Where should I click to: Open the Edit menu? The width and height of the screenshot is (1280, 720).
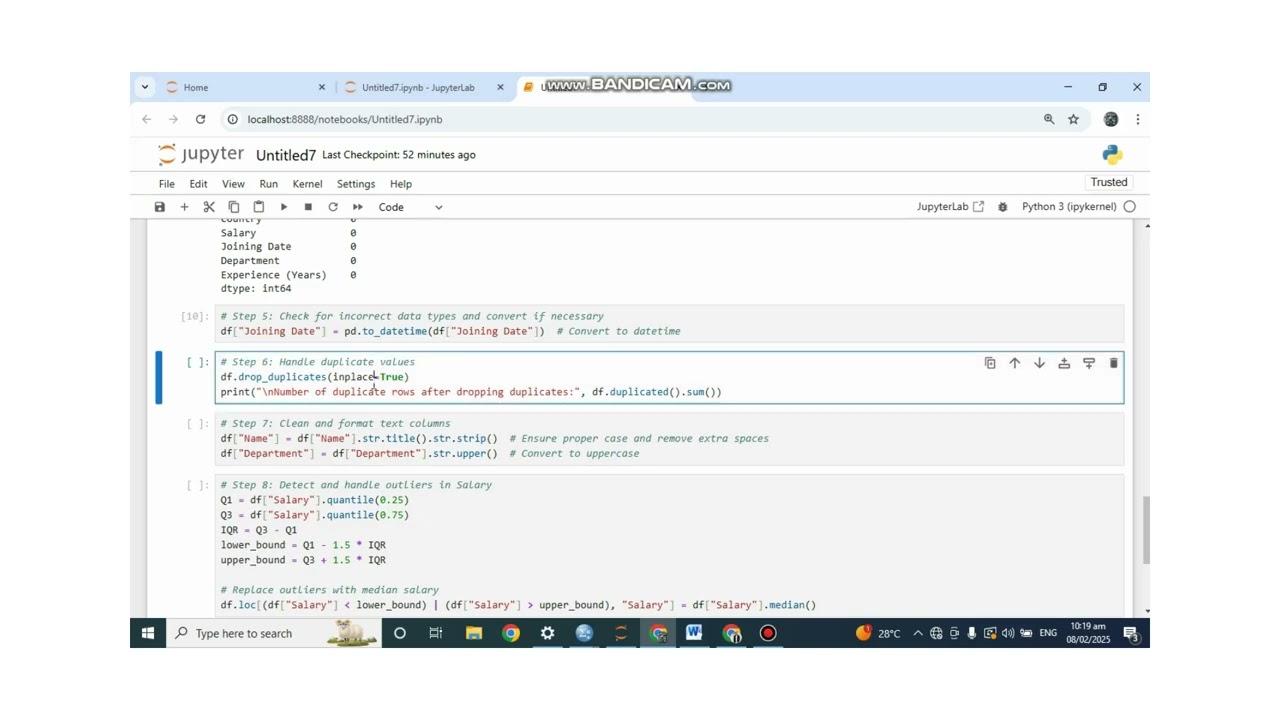(198, 184)
